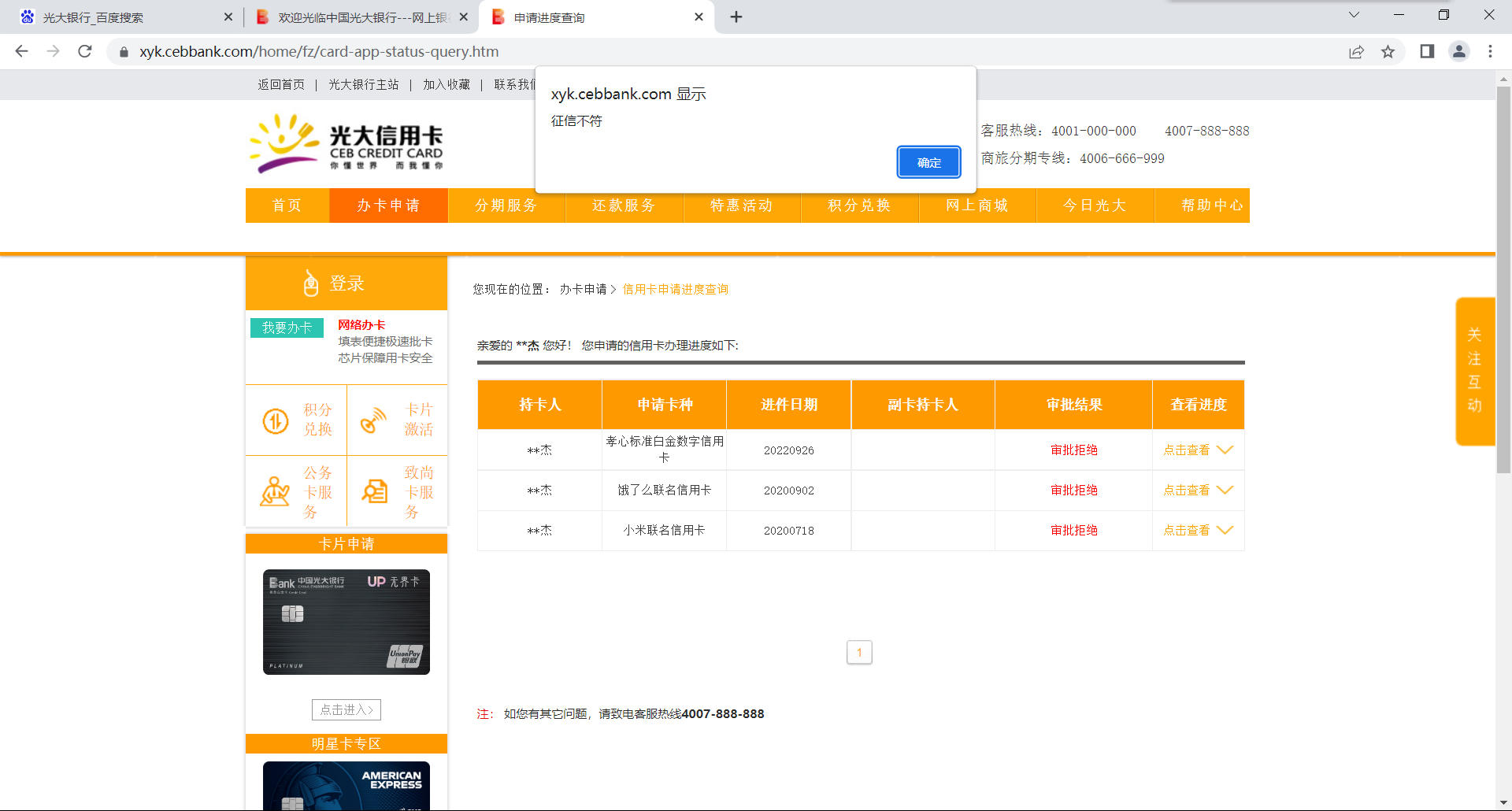
Task: Click the vertical page scrollbar thumb
Action: [x=1503, y=279]
